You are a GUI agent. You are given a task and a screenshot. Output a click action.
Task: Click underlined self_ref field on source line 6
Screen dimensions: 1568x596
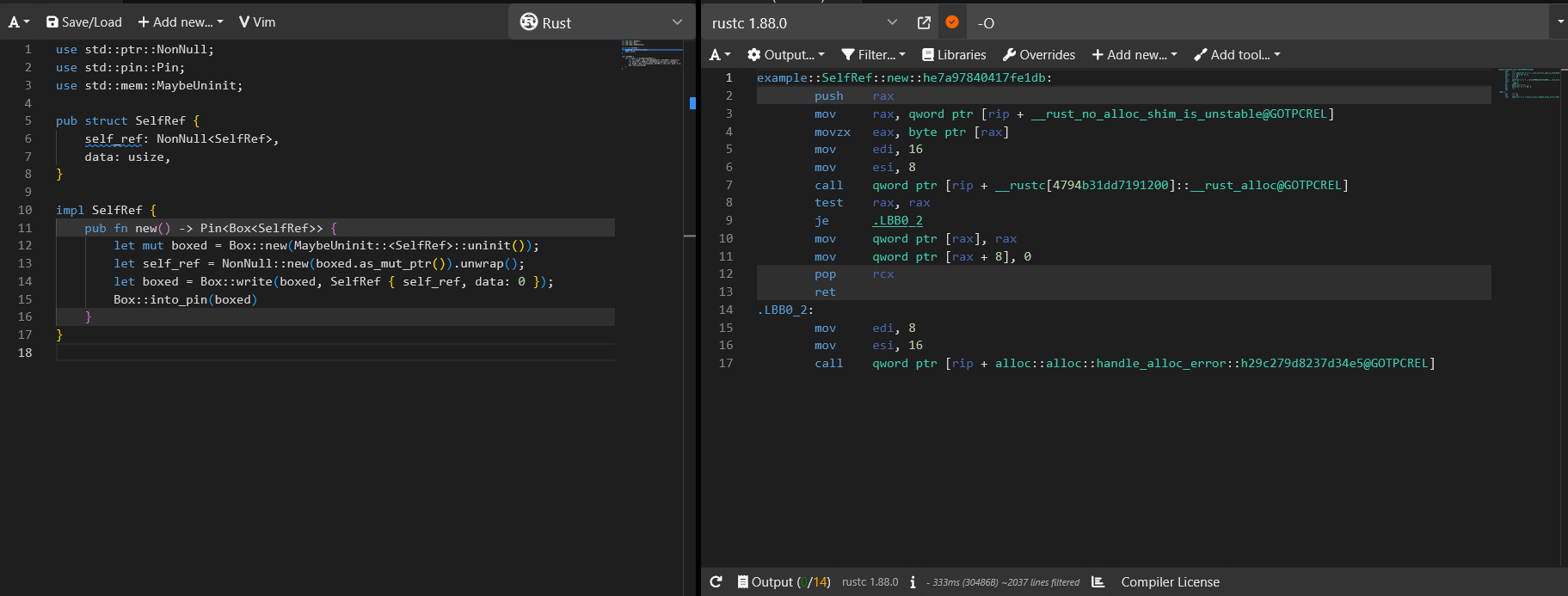tap(114, 139)
